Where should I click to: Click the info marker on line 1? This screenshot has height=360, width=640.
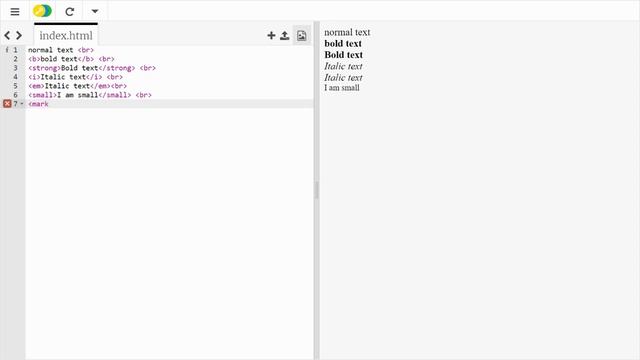pyautogui.click(x=7, y=50)
